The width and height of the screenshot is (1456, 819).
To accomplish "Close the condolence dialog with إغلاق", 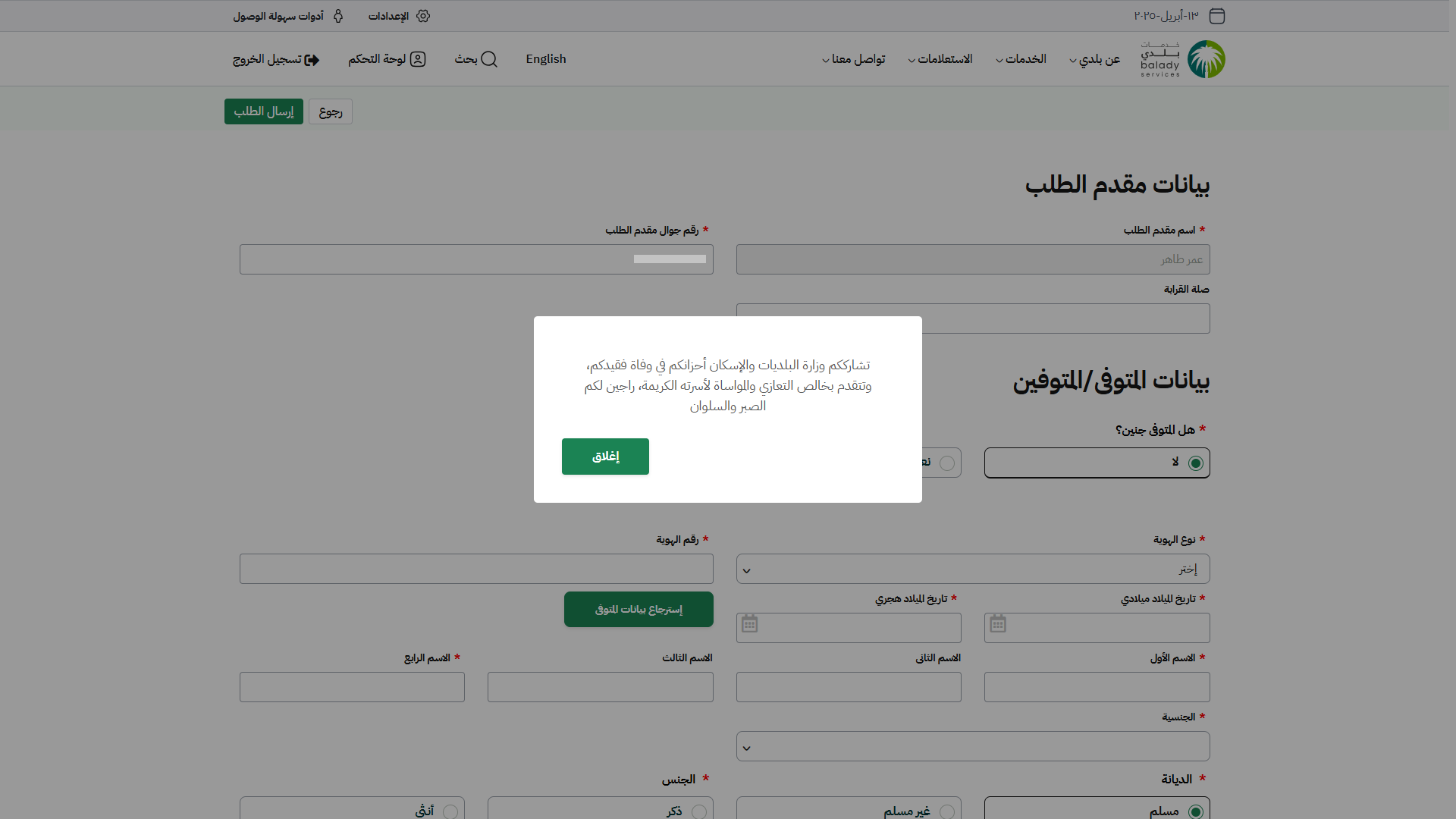I will click(x=605, y=457).
